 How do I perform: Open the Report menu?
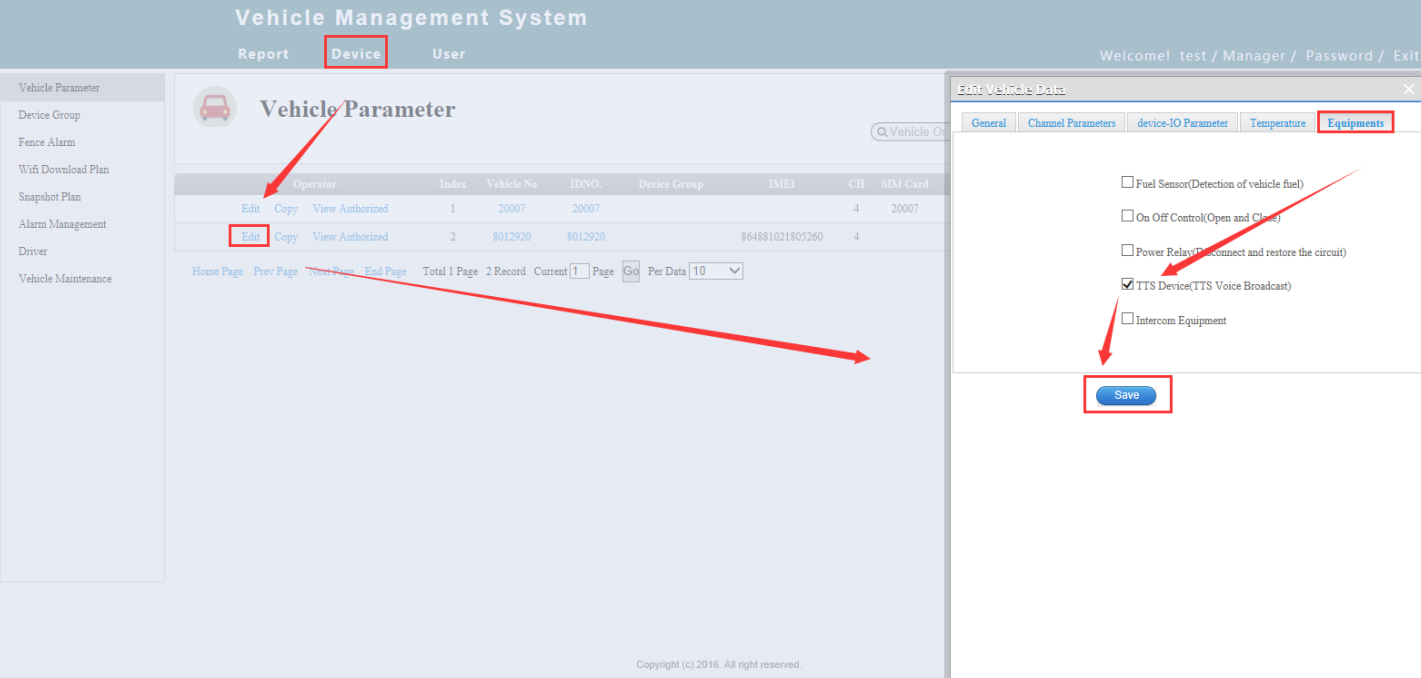coord(263,54)
